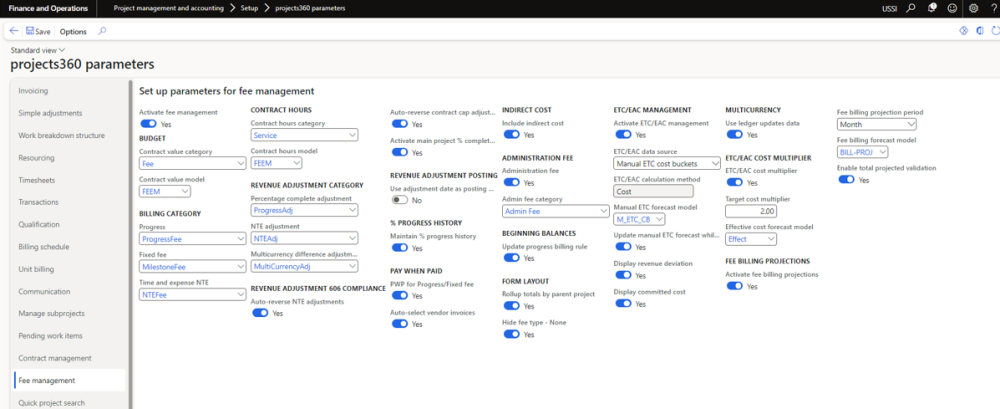
Task: Click Finance and Operations home title
Action: (48, 8)
